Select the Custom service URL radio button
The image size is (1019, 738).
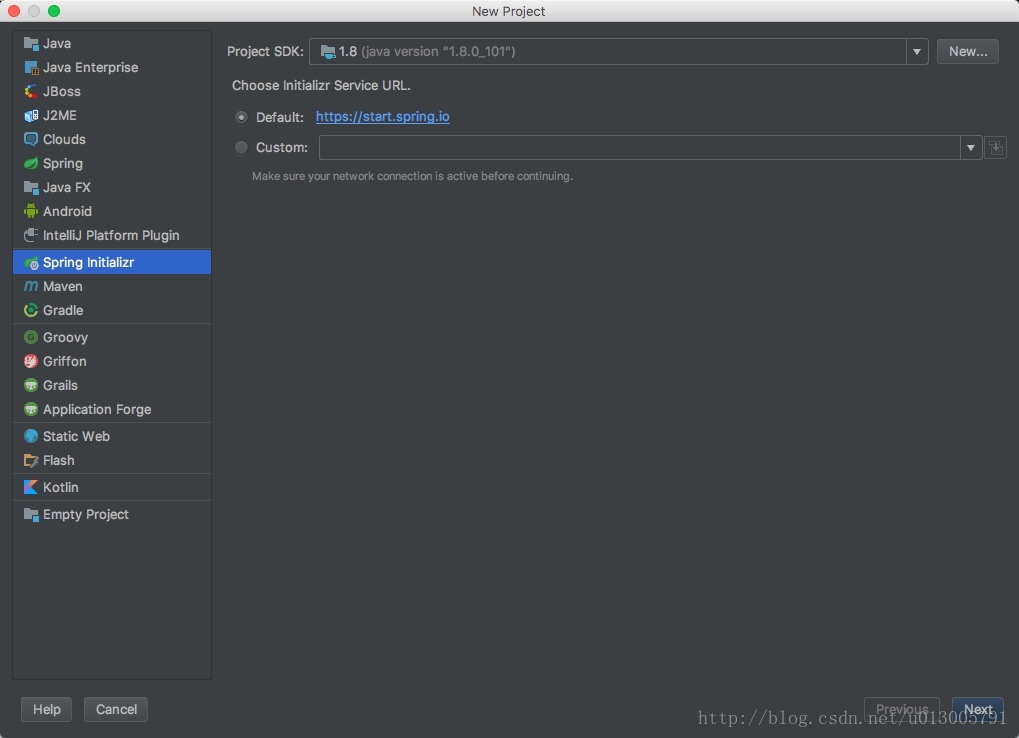click(x=241, y=147)
